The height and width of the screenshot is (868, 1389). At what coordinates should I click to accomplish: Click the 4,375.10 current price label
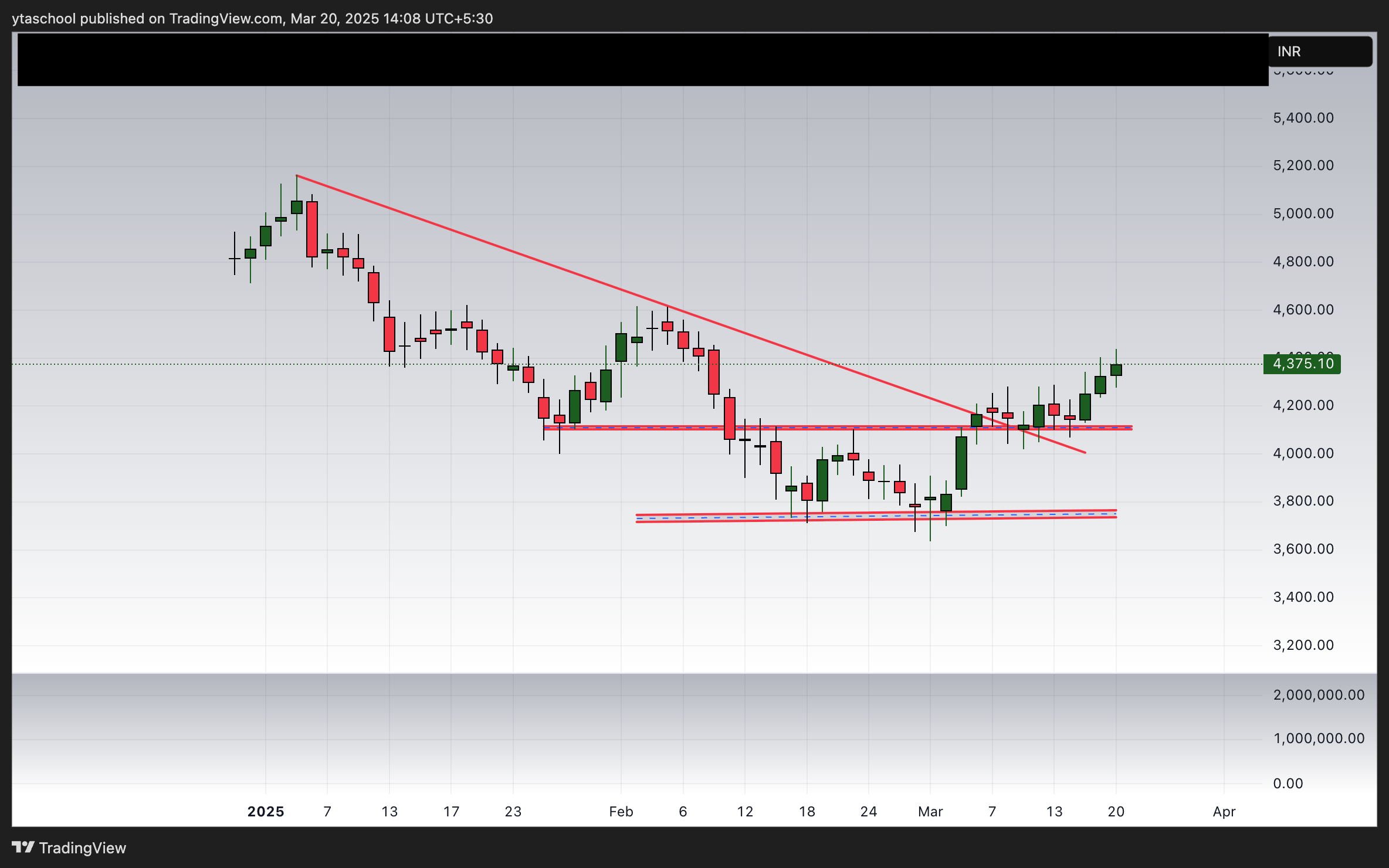[1302, 364]
